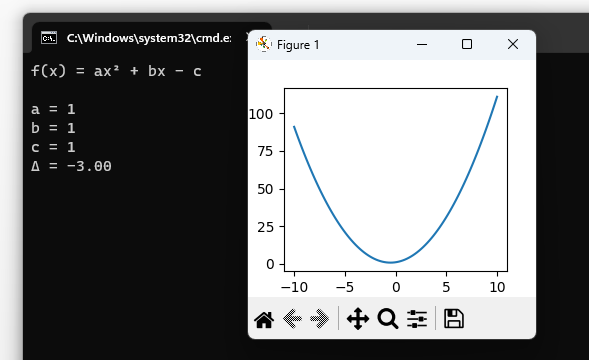Click the matplotlib icon beside Figure 1

click(x=264, y=44)
